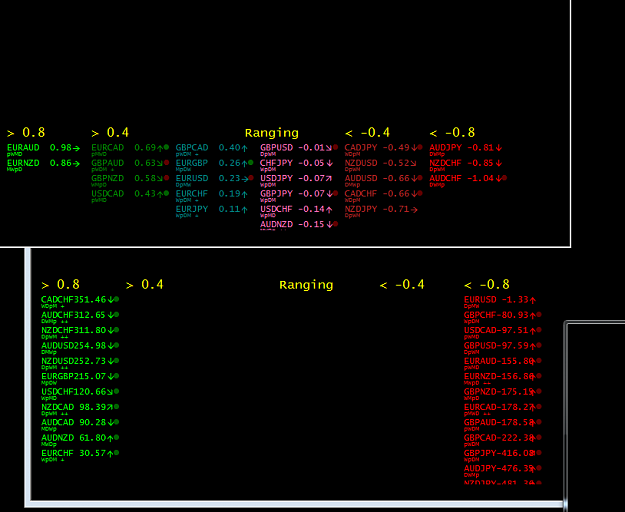Click the AUDNZD 61.80 entry
The width and height of the screenshot is (625, 512).
pos(80,438)
